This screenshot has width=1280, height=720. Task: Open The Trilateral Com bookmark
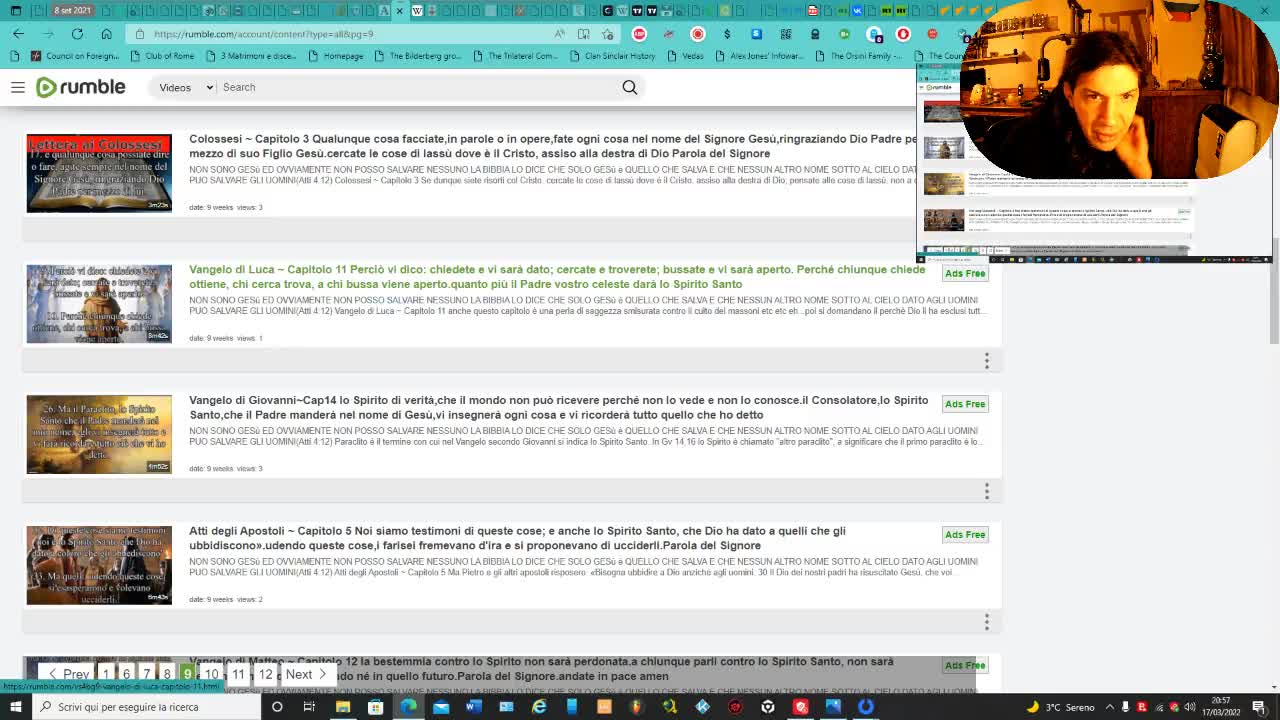515,56
